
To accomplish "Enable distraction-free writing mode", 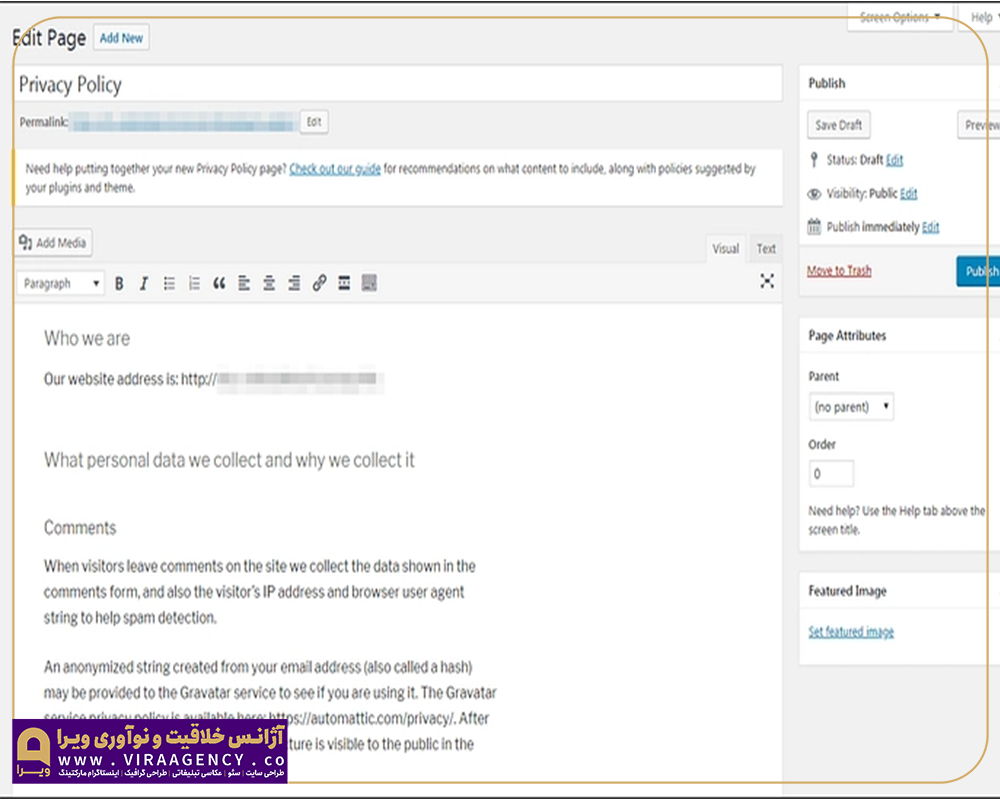I will tap(767, 282).
